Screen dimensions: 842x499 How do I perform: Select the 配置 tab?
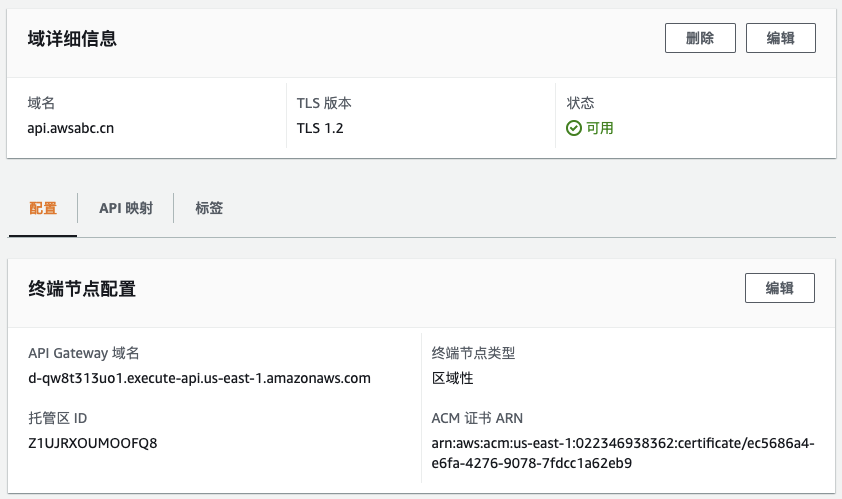click(x=43, y=209)
